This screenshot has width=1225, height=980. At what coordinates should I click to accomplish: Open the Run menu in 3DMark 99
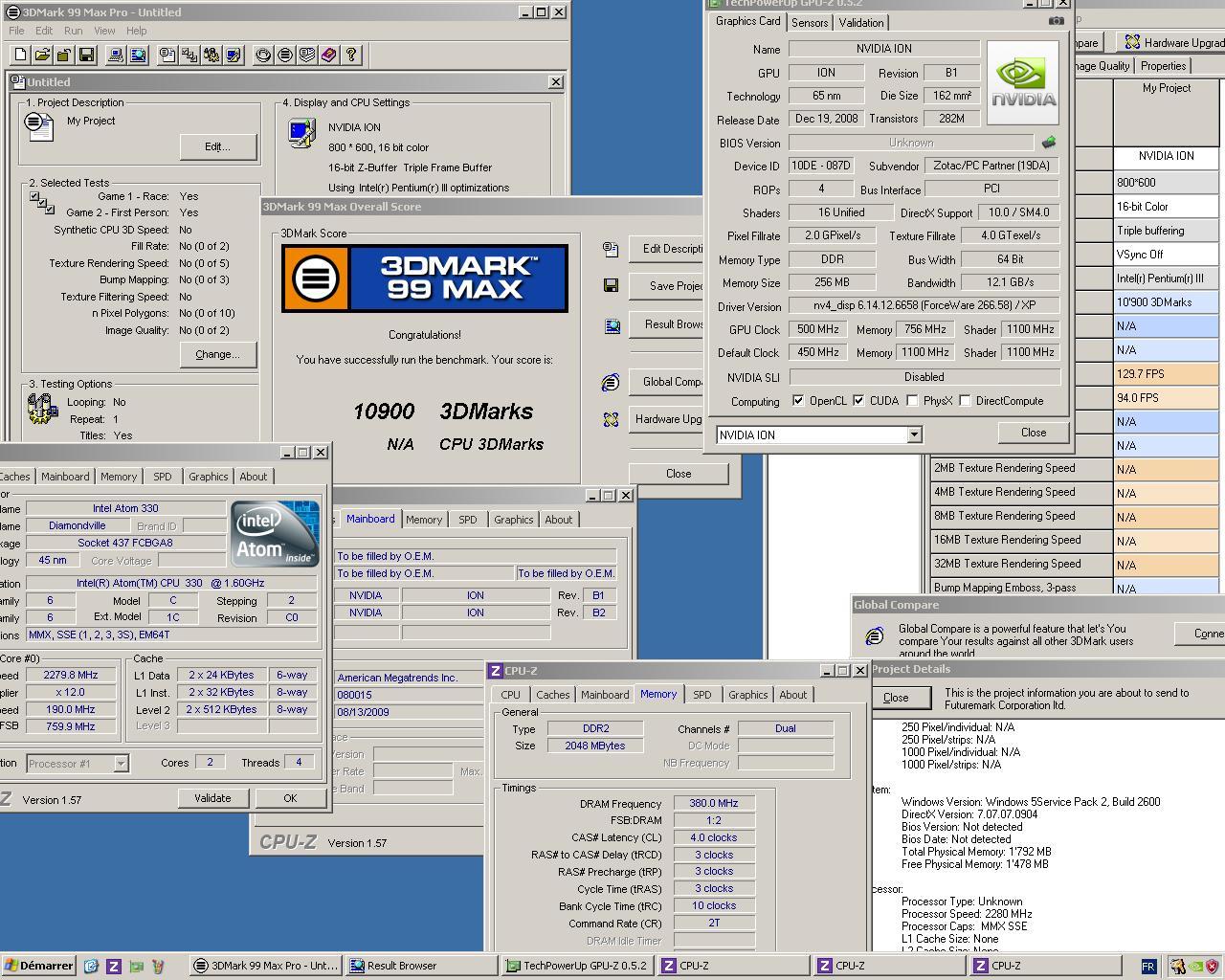click(x=73, y=31)
